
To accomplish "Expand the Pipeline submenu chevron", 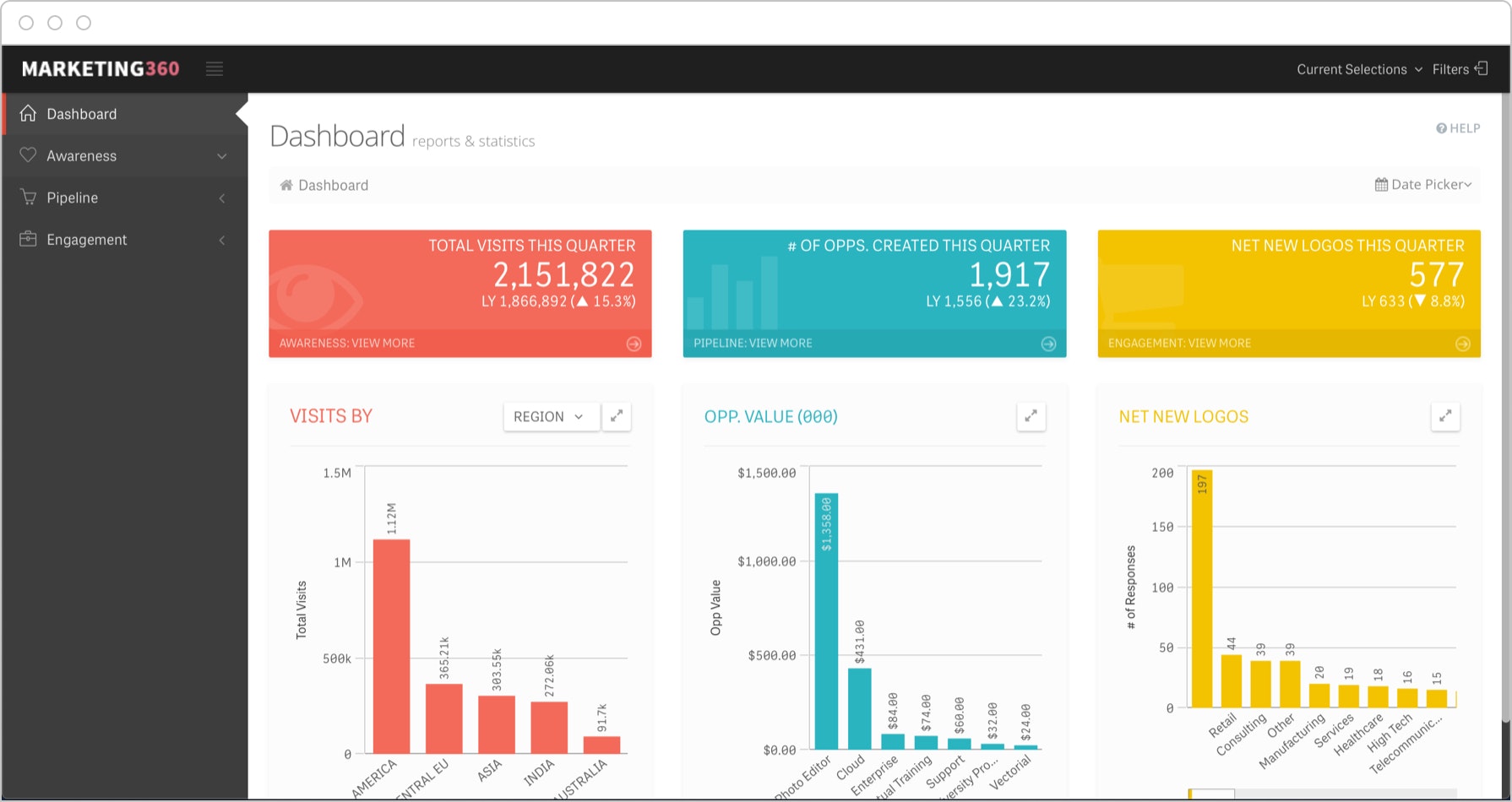I will pos(222,198).
